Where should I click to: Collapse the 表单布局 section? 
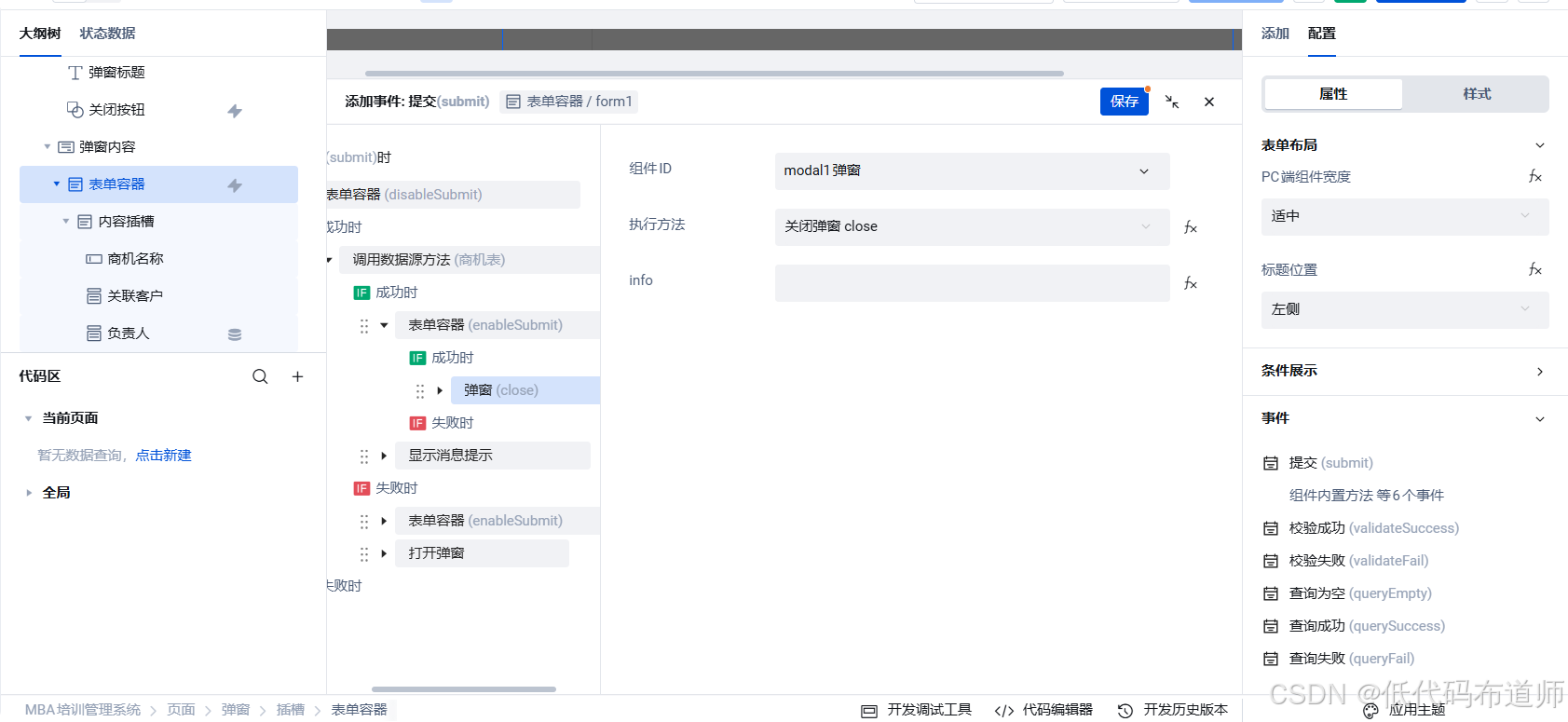1540,145
